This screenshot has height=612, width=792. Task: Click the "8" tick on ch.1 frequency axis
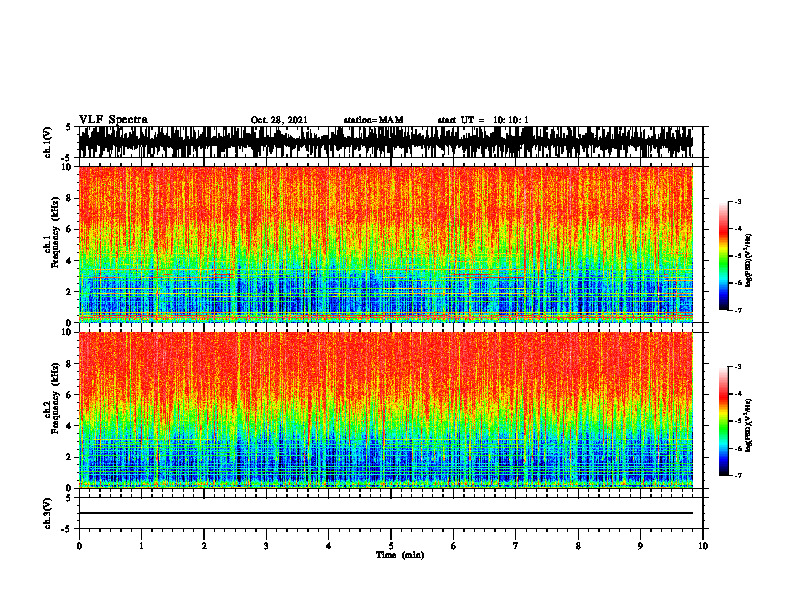pos(70,198)
